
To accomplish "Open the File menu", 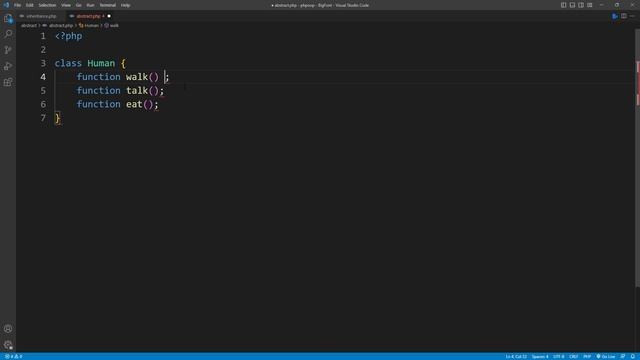I will tap(18, 5).
